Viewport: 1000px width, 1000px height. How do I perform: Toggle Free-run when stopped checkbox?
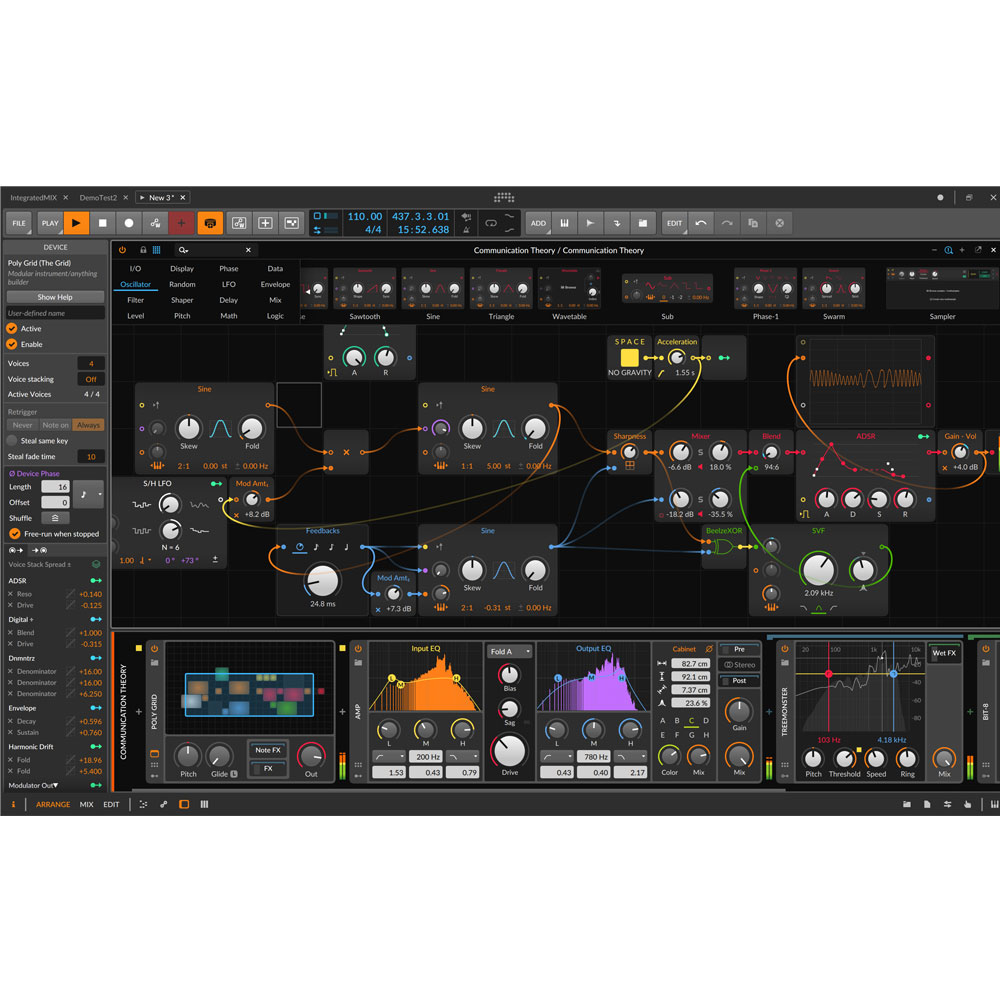tap(15, 534)
